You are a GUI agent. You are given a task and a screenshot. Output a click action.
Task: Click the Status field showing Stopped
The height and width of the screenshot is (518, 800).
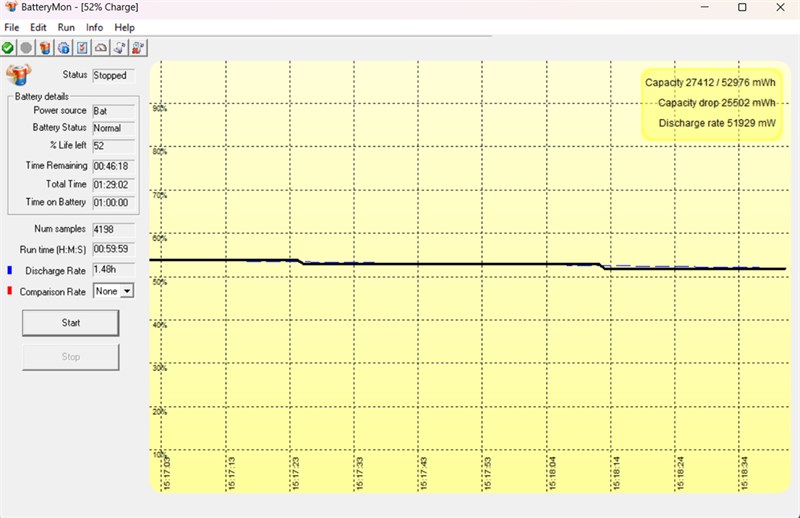[x=113, y=76]
